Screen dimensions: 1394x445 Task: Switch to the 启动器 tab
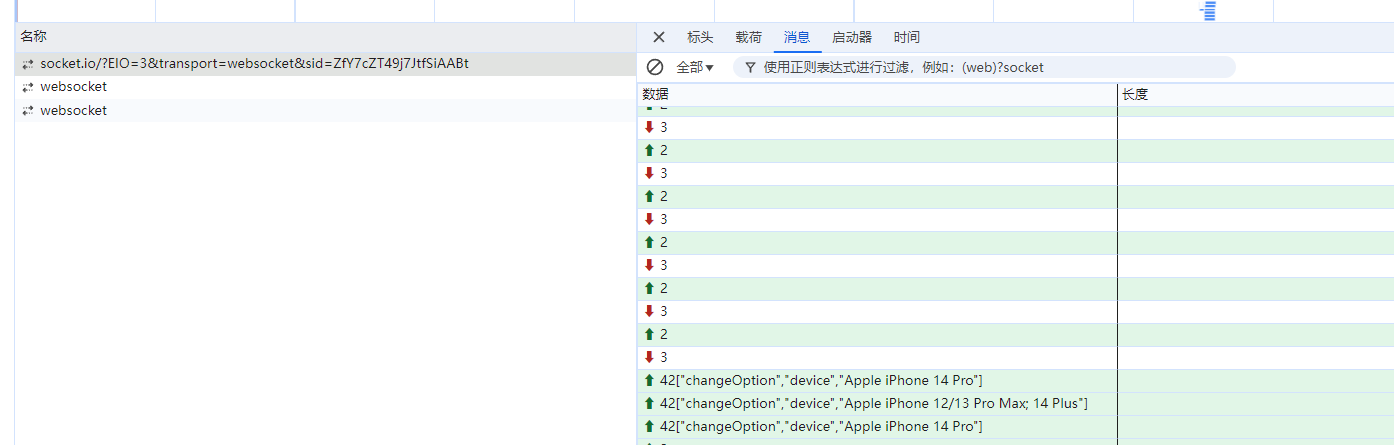click(852, 38)
